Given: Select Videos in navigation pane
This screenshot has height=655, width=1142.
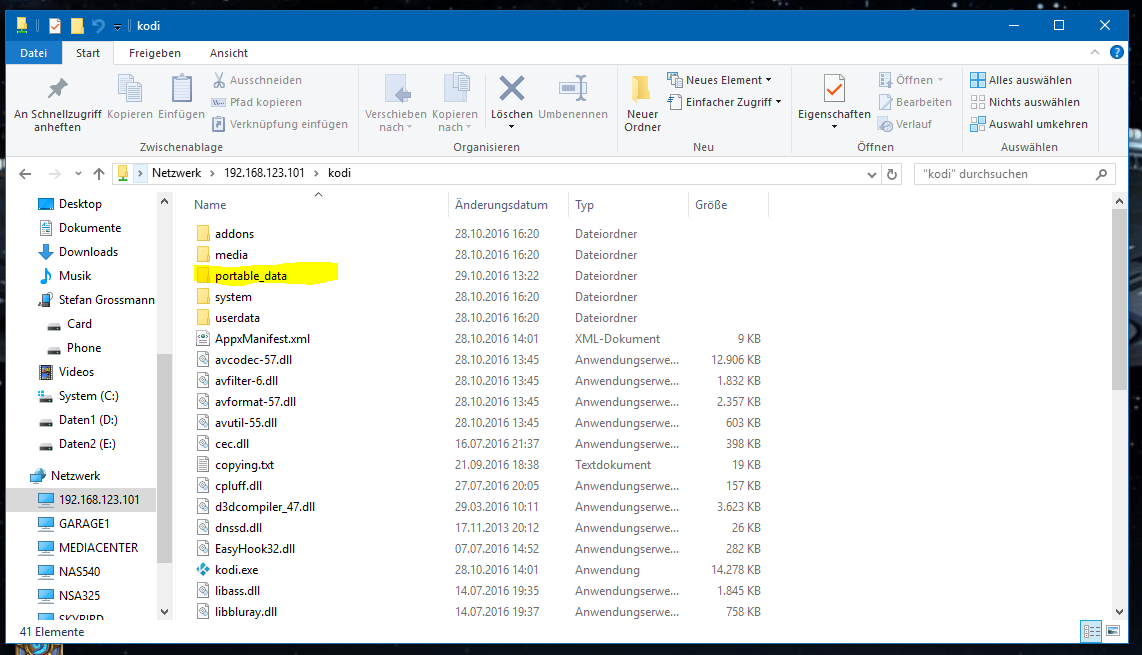Looking at the screenshot, I should click(76, 372).
